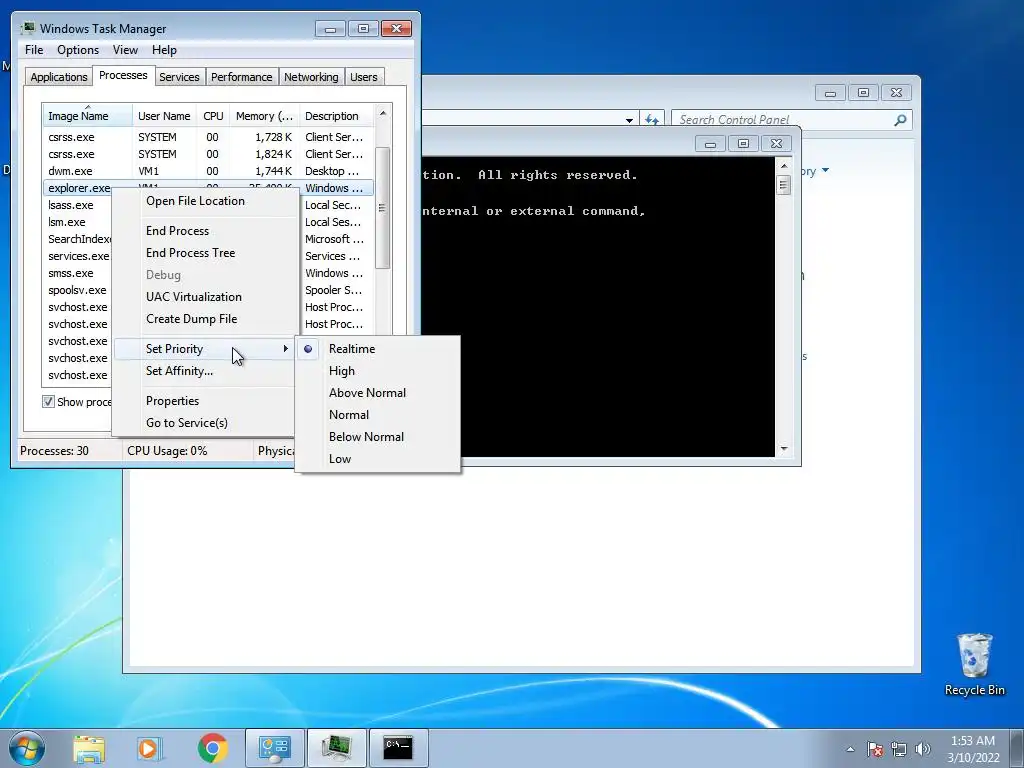Choose End Process in context menu

[x=178, y=231]
